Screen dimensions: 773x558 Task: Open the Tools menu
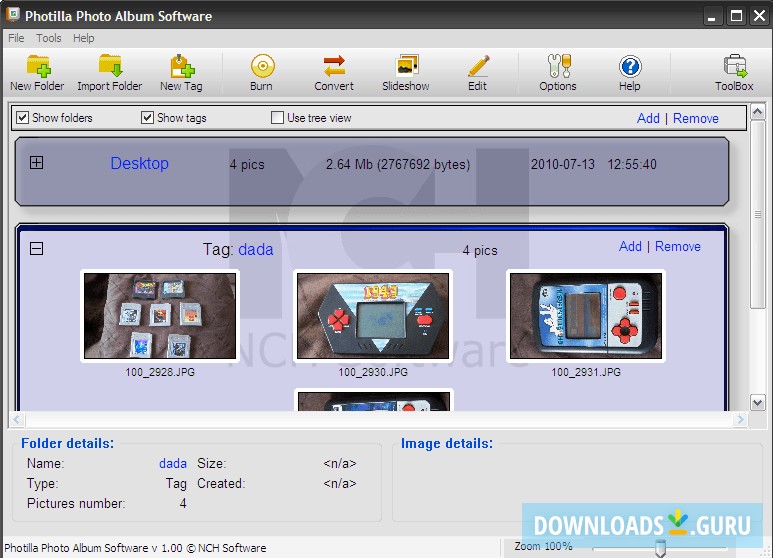click(x=49, y=38)
